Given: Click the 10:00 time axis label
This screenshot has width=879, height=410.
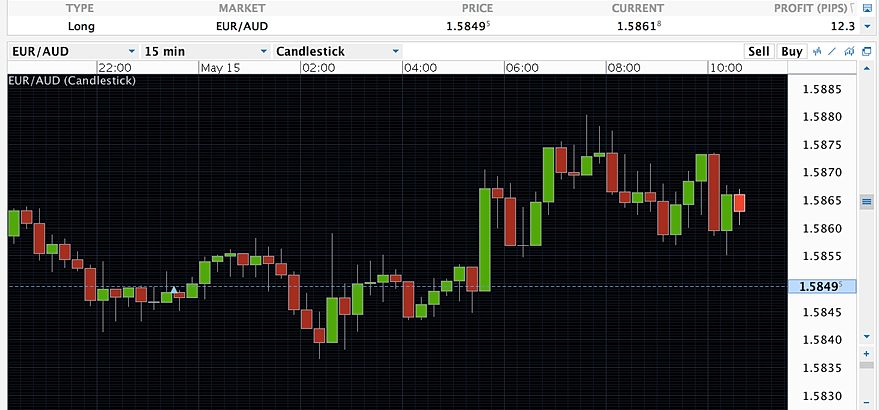Looking at the screenshot, I should point(726,68).
